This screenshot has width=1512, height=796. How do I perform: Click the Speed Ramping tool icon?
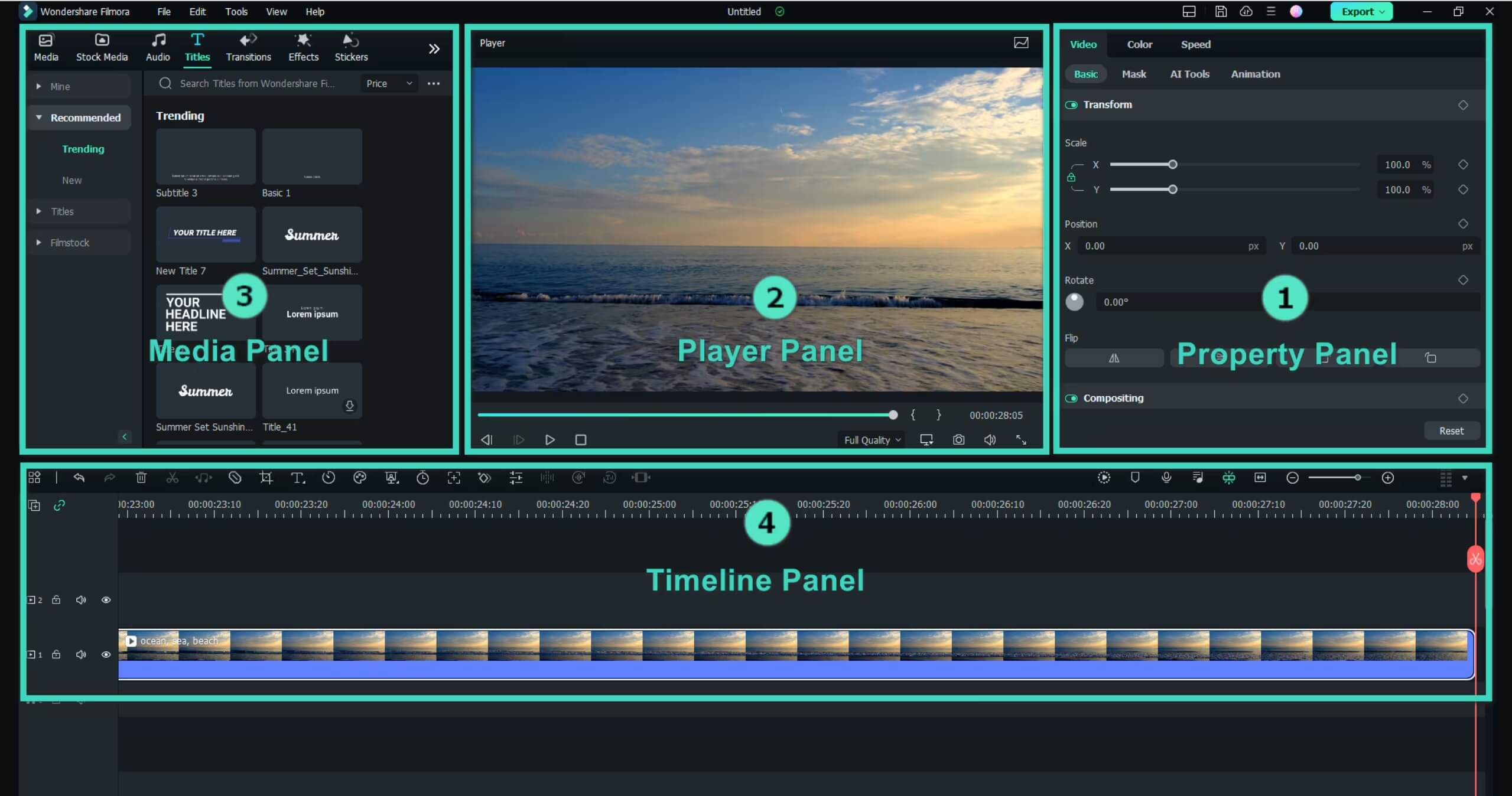tap(329, 478)
